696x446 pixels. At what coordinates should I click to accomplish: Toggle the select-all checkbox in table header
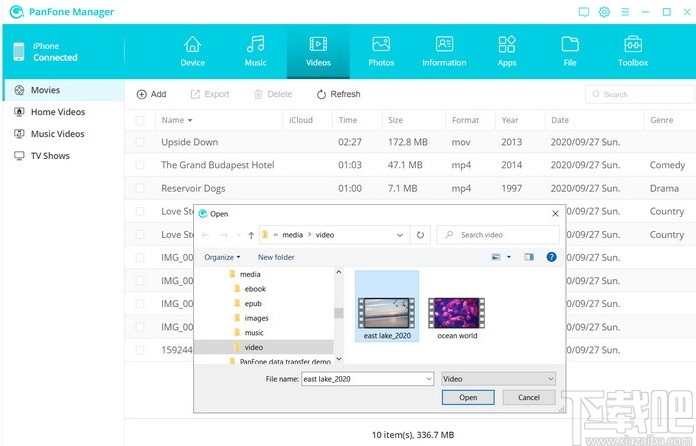(x=140, y=120)
